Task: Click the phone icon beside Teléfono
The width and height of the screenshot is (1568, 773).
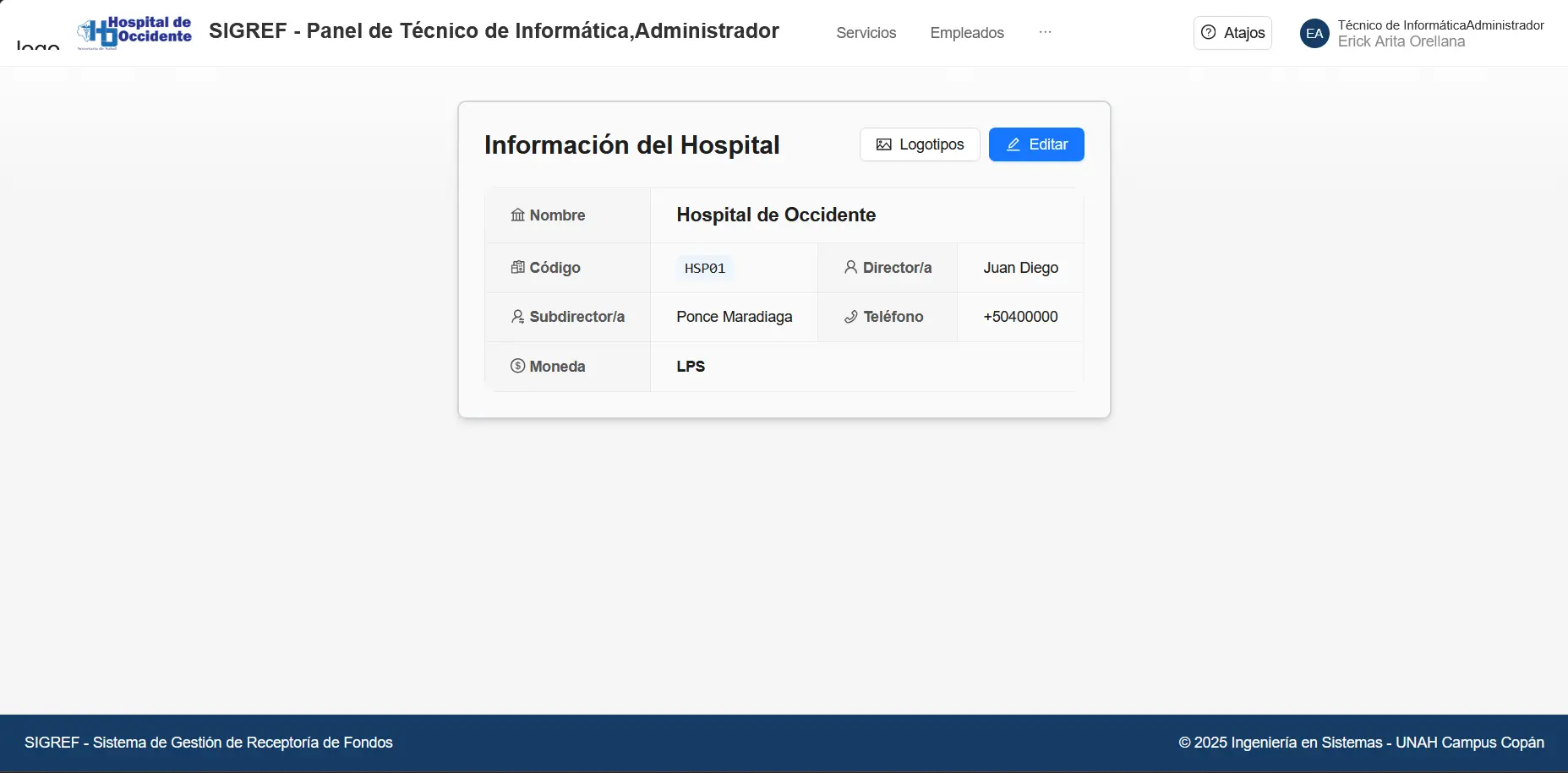Action: (x=850, y=317)
